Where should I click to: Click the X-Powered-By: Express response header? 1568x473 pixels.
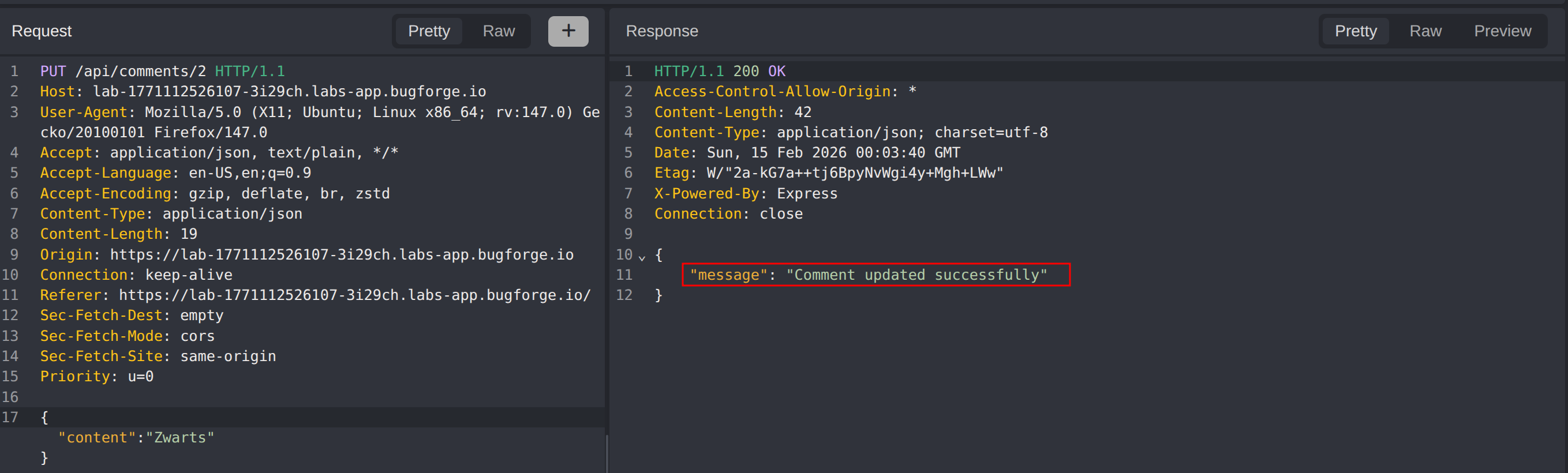pyautogui.click(x=745, y=194)
